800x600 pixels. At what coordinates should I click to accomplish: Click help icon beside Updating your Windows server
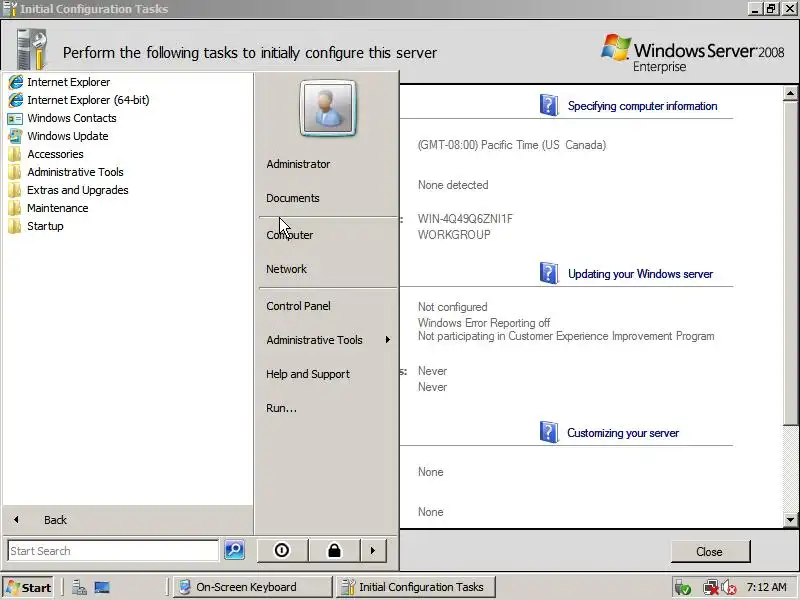point(549,273)
